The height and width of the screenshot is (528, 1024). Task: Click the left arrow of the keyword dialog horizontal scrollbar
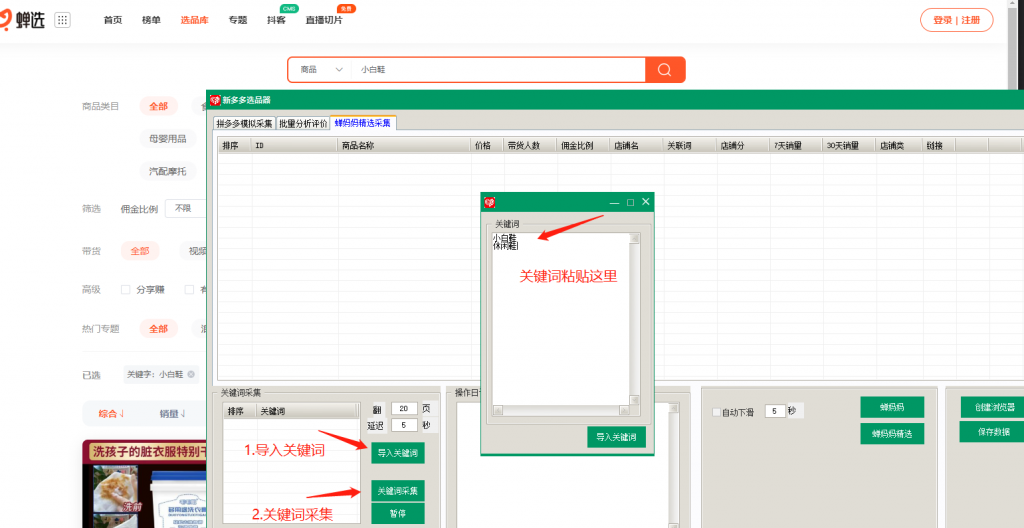(x=497, y=410)
